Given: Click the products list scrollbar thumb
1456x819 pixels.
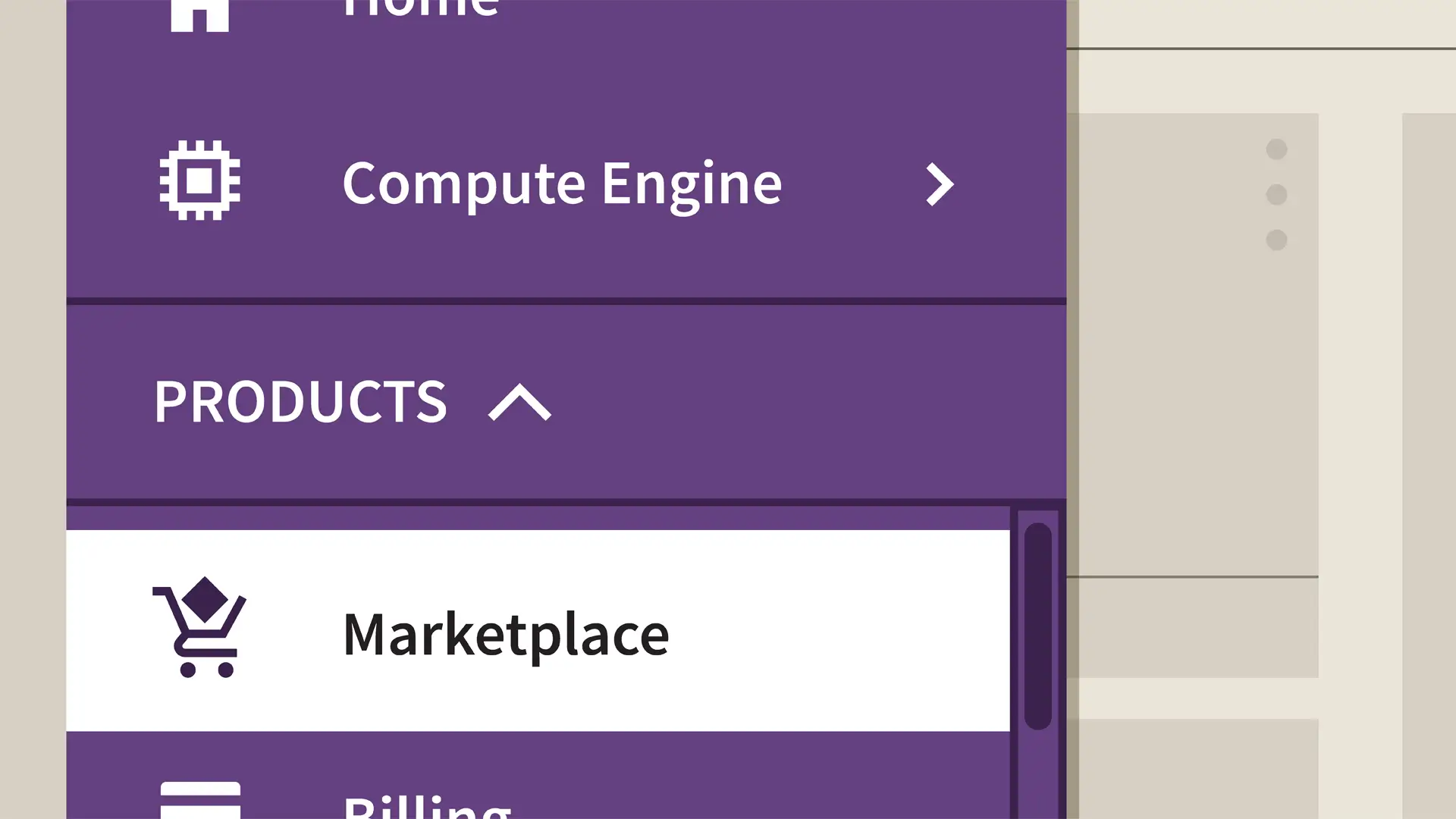Looking at the screenshot, I should coord(1037,626).
